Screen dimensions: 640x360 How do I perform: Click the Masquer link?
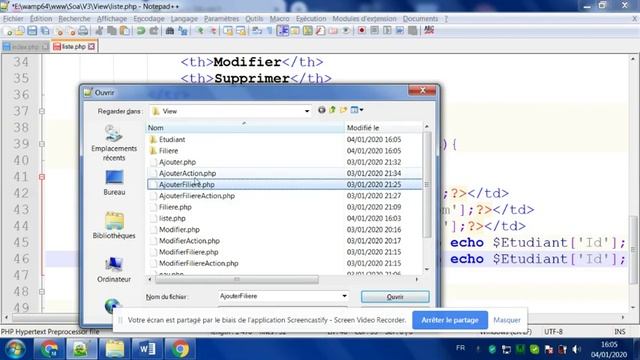coord(507,320)
